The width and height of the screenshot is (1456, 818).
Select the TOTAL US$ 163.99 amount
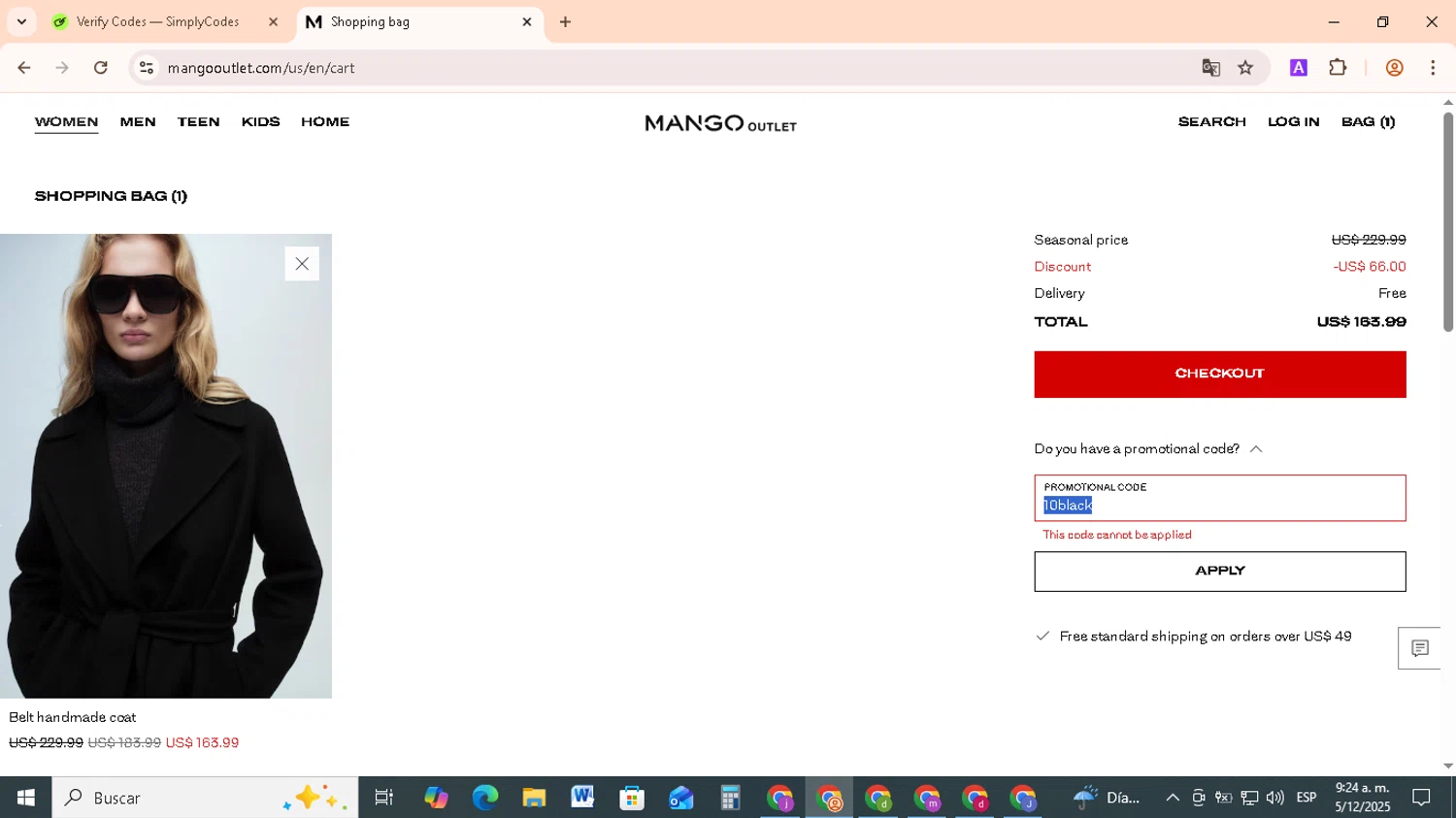click(1361, 322)
